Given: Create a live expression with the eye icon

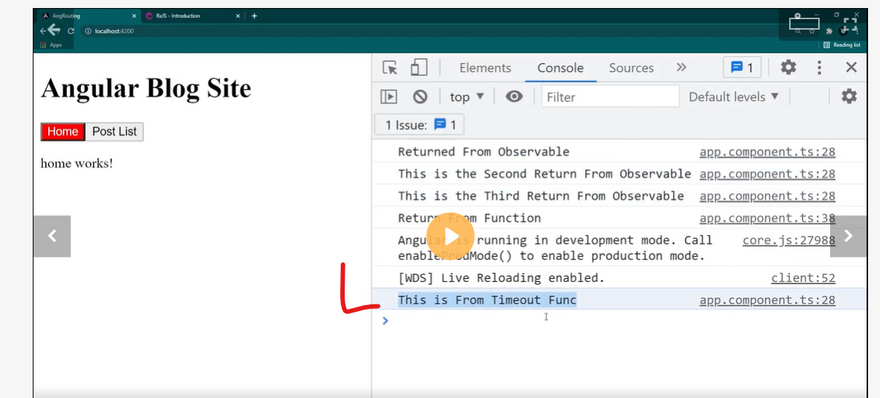Looking at the screenshot, I should 514,97.
